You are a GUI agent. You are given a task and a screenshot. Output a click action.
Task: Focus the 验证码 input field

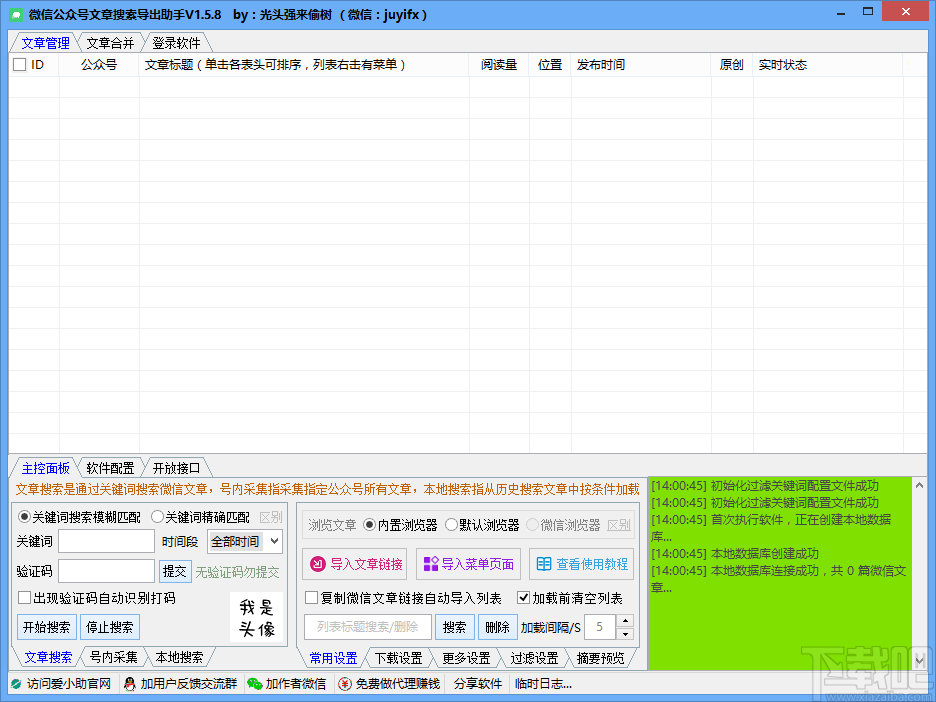pos(106,571)
